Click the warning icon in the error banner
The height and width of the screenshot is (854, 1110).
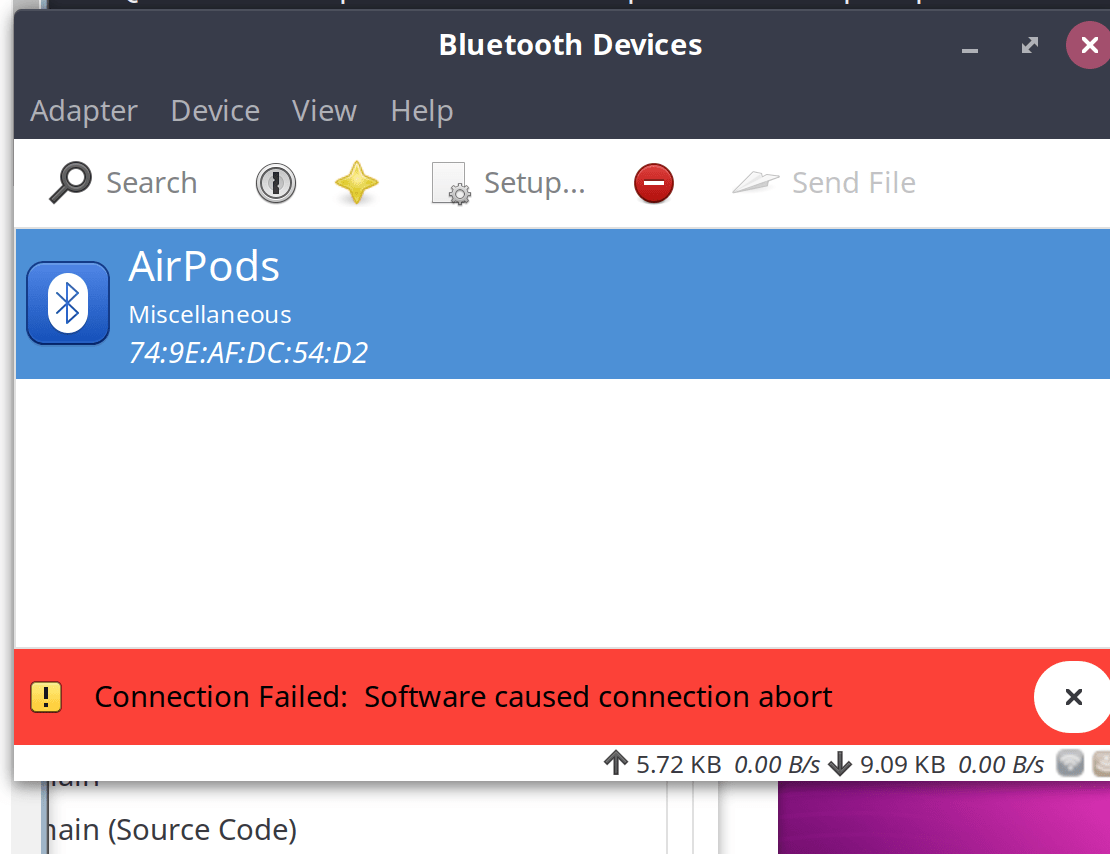pyautogui.click(x=45, y=696)
